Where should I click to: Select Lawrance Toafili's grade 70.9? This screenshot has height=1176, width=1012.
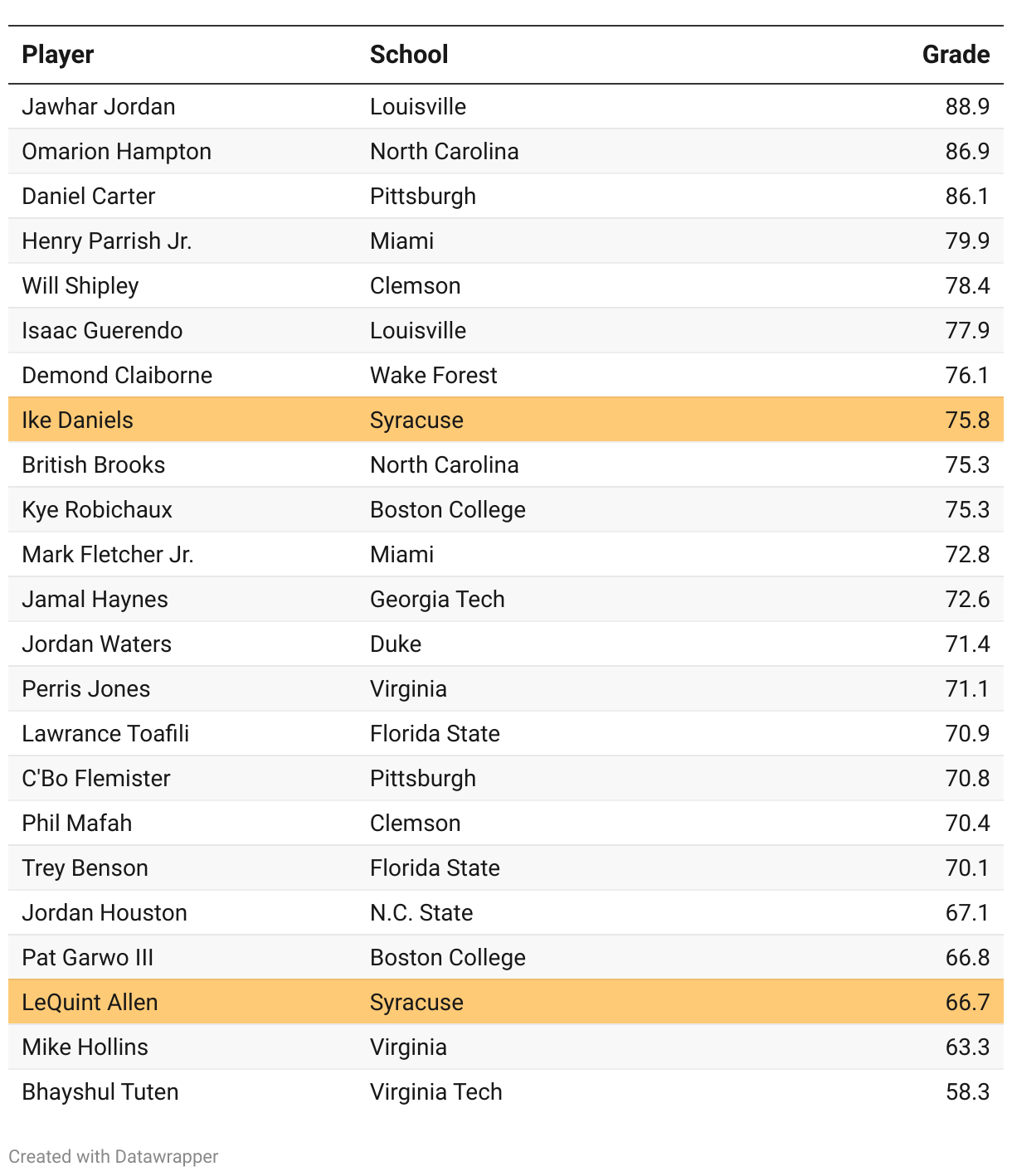(x=967, y=734)
